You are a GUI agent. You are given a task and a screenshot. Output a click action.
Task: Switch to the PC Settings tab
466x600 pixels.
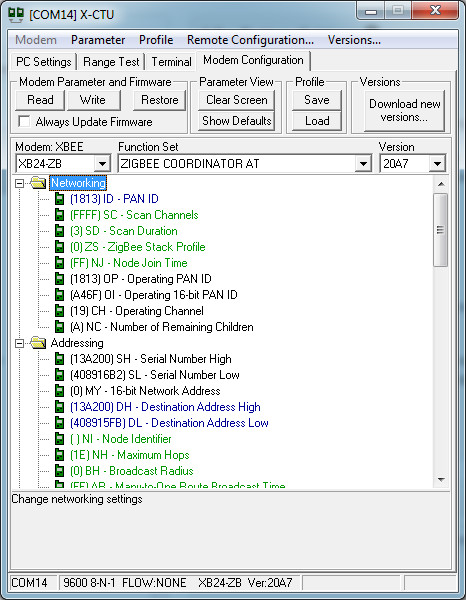pos(44,62)
